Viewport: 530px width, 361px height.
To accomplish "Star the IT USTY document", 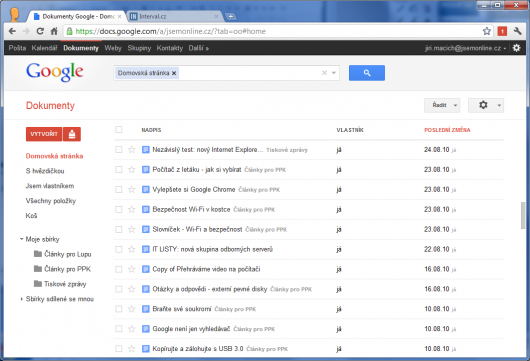I will 131,249.
